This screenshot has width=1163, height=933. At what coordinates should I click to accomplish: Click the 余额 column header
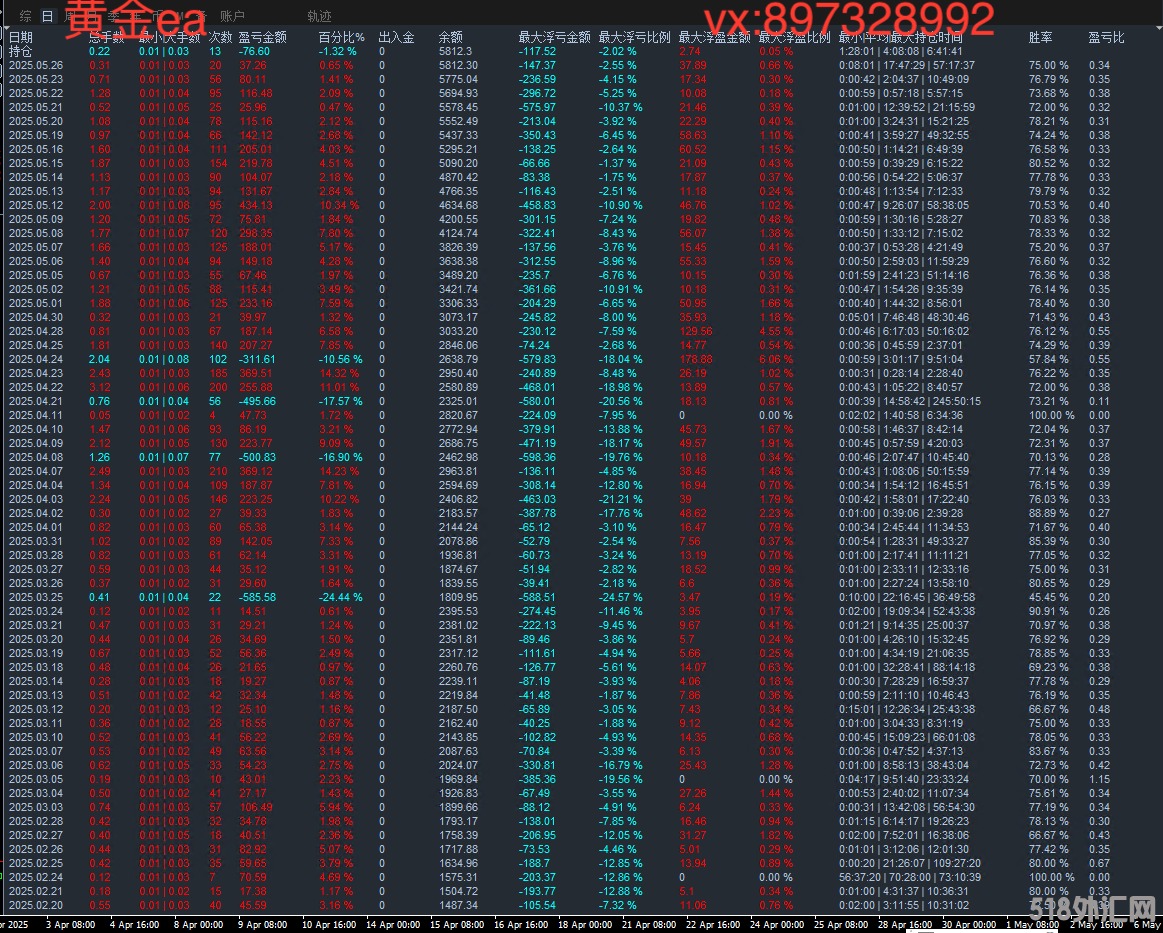(450, 37)
